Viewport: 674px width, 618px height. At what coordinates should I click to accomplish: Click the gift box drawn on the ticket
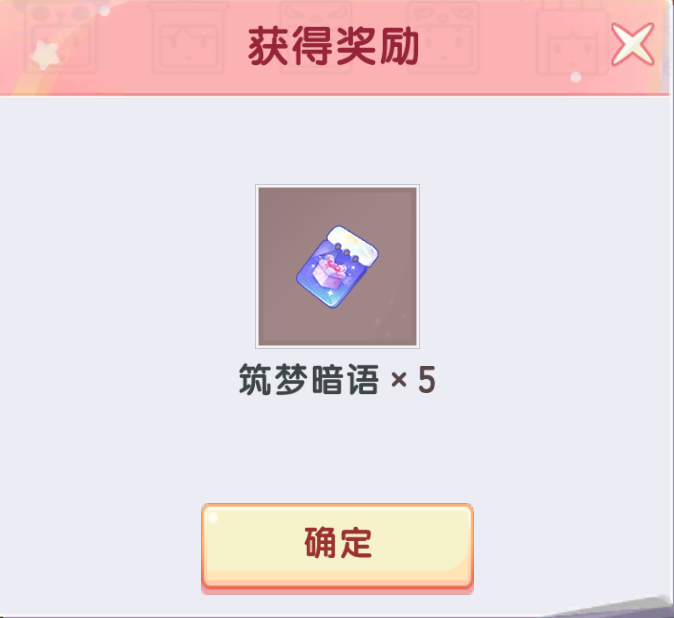[330, 273]
